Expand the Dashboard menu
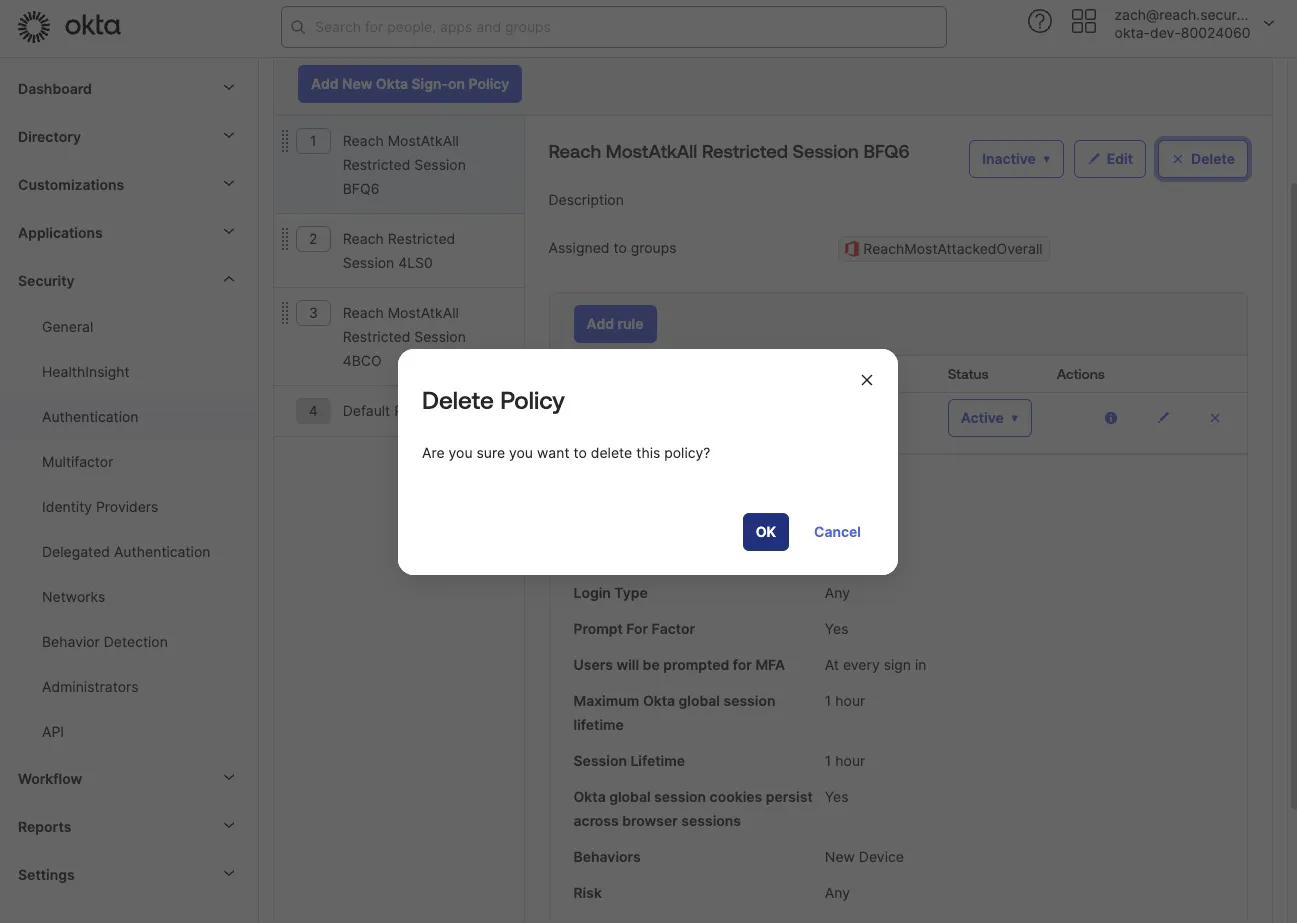 [x=129, y=89]
